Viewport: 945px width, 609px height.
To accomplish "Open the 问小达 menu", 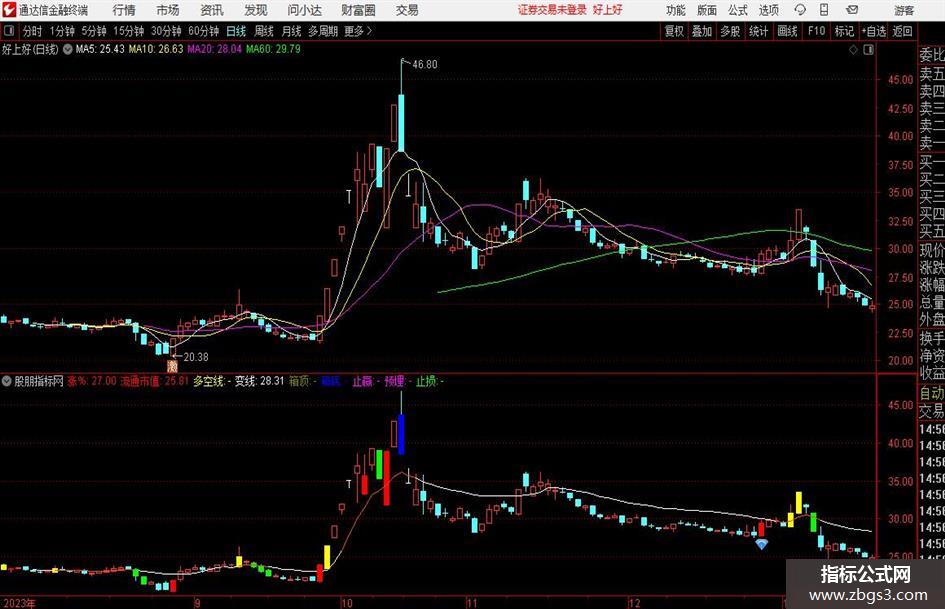I will pos(304,10).
